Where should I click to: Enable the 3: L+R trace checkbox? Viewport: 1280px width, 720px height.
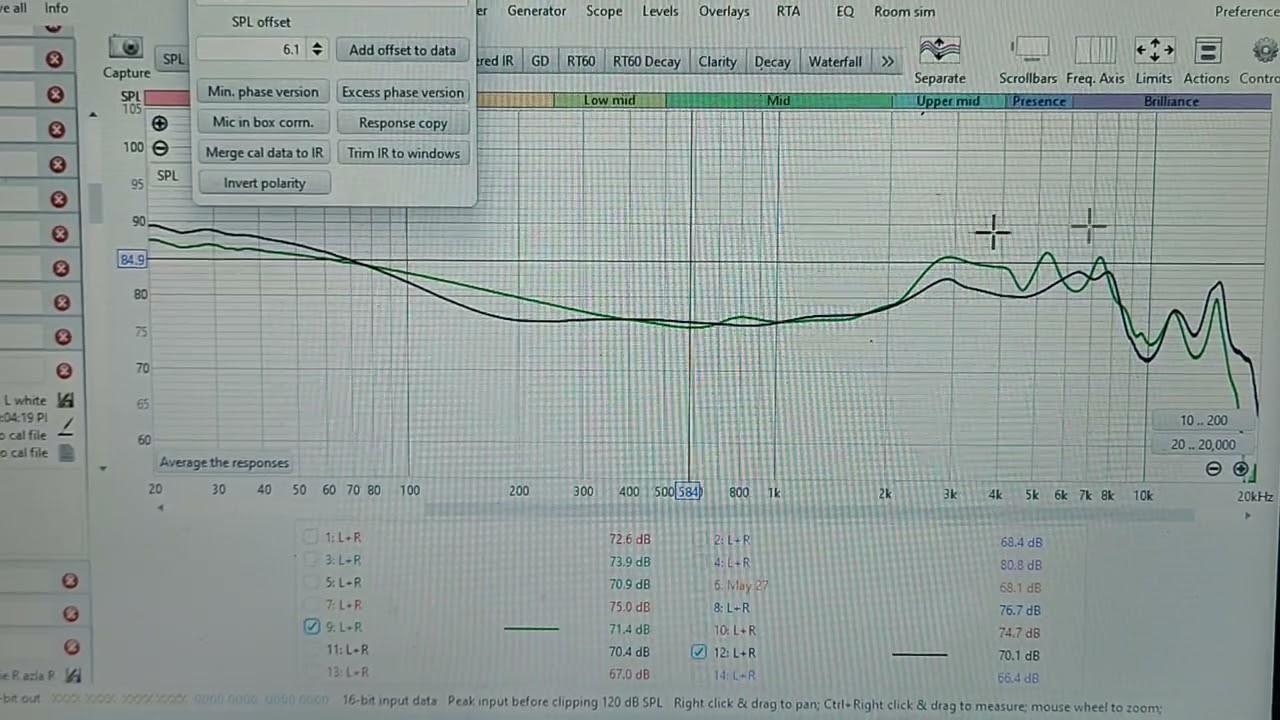tap(311, 560)
